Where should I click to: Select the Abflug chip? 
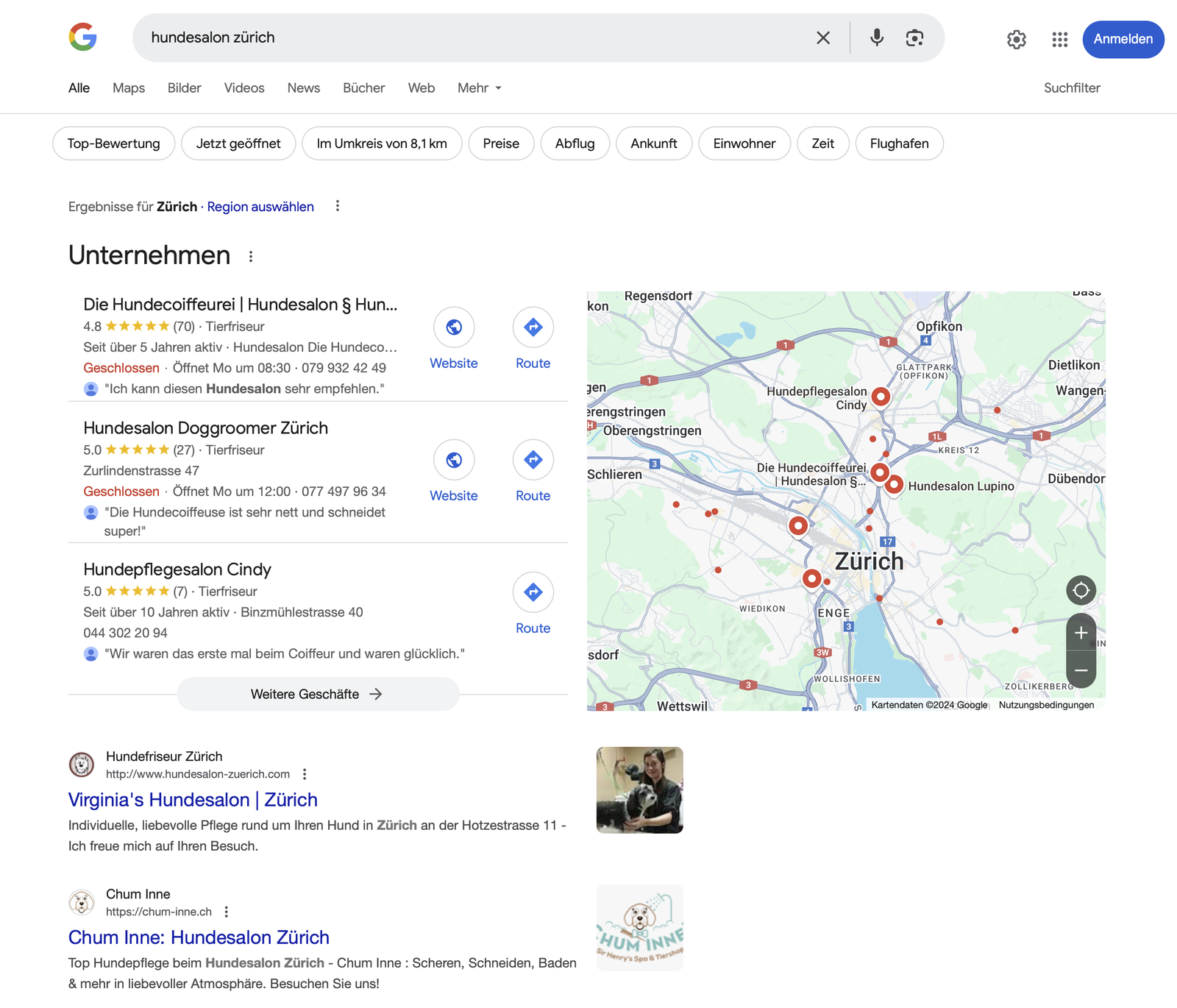575,143
